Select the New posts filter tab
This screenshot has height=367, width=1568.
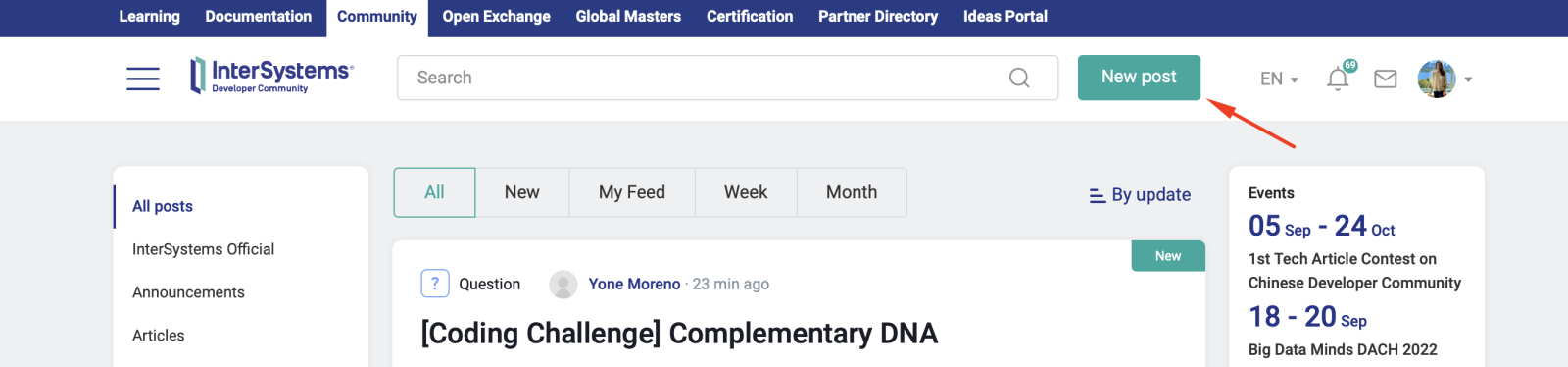coord(522,192)
